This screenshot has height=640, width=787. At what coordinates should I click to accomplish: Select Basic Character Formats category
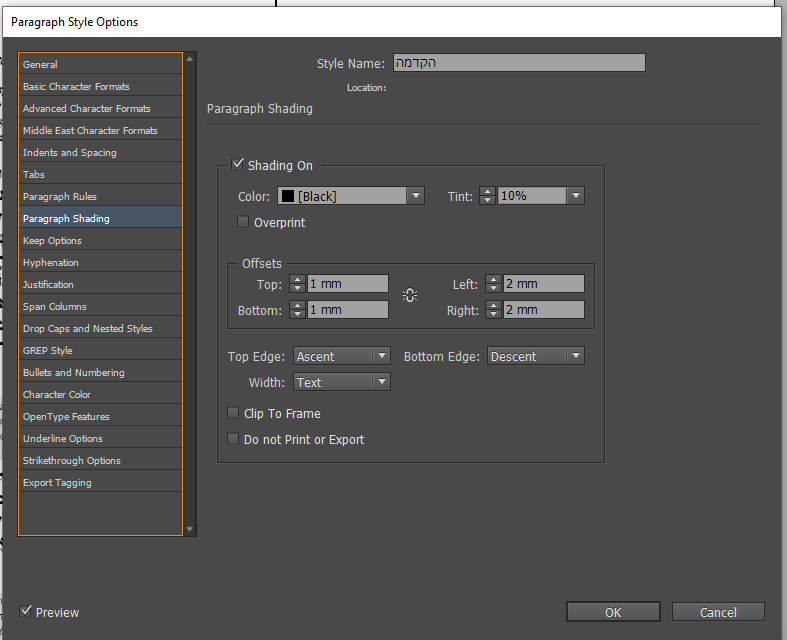(100, 86)
